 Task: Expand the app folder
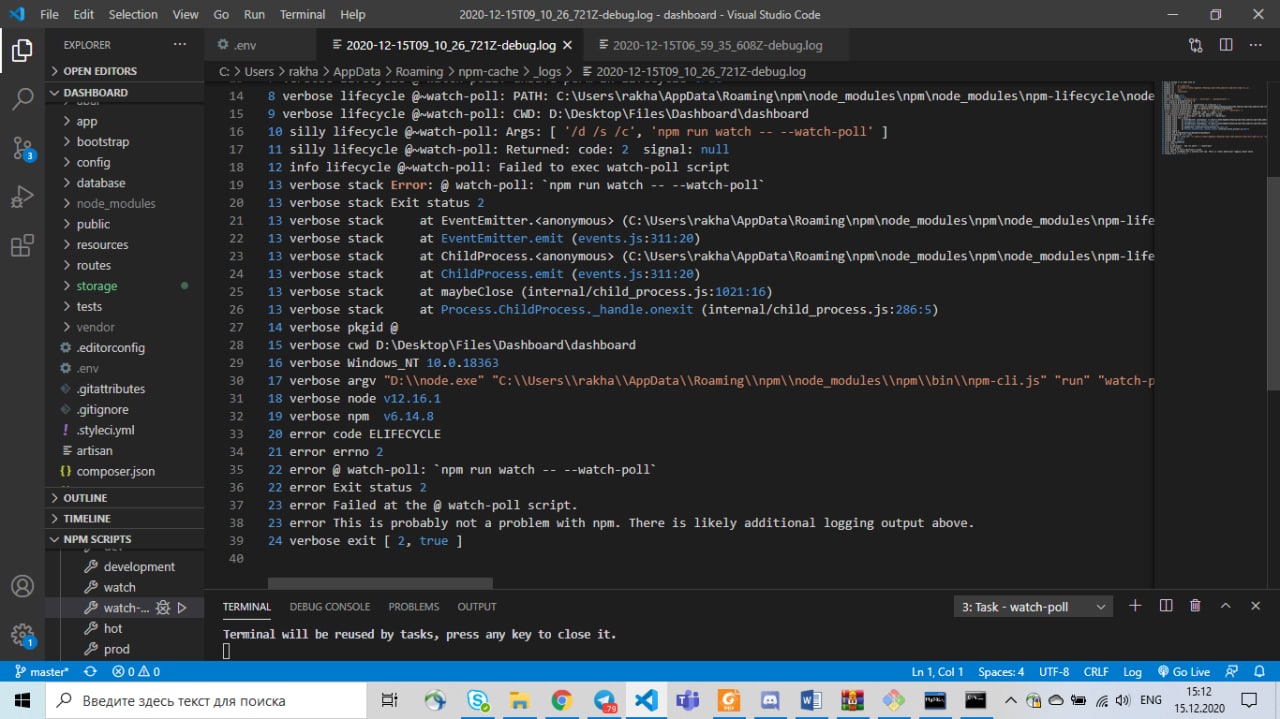[x=125, y=121]
